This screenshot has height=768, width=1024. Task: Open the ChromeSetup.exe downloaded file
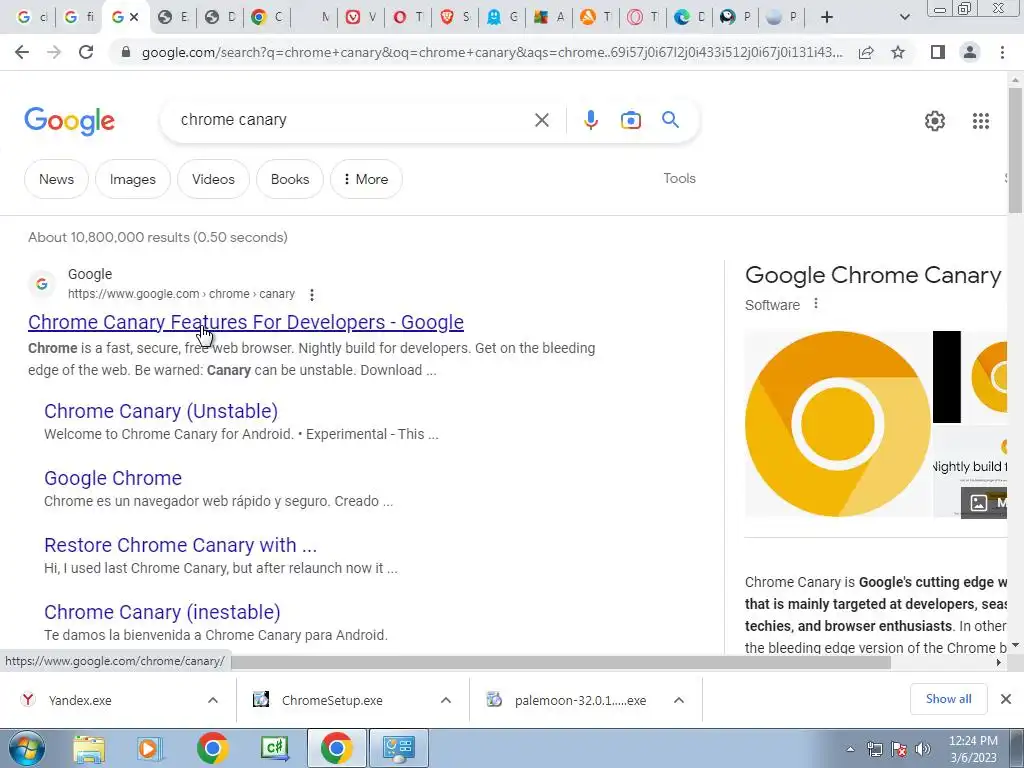coord(332,700)
